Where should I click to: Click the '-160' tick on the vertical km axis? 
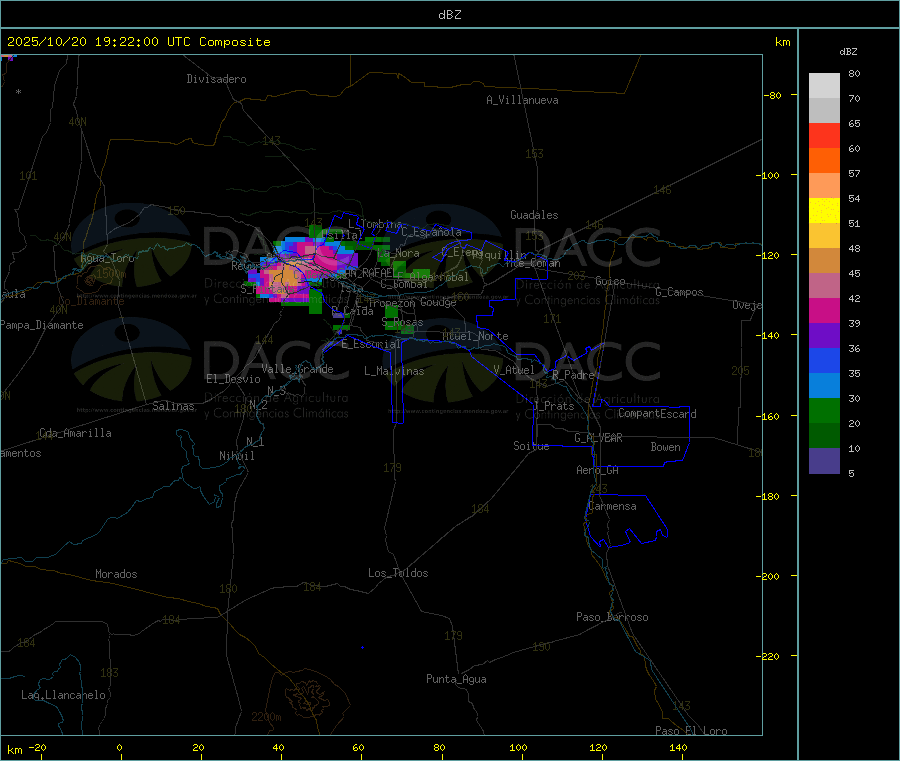click(767, 416)
